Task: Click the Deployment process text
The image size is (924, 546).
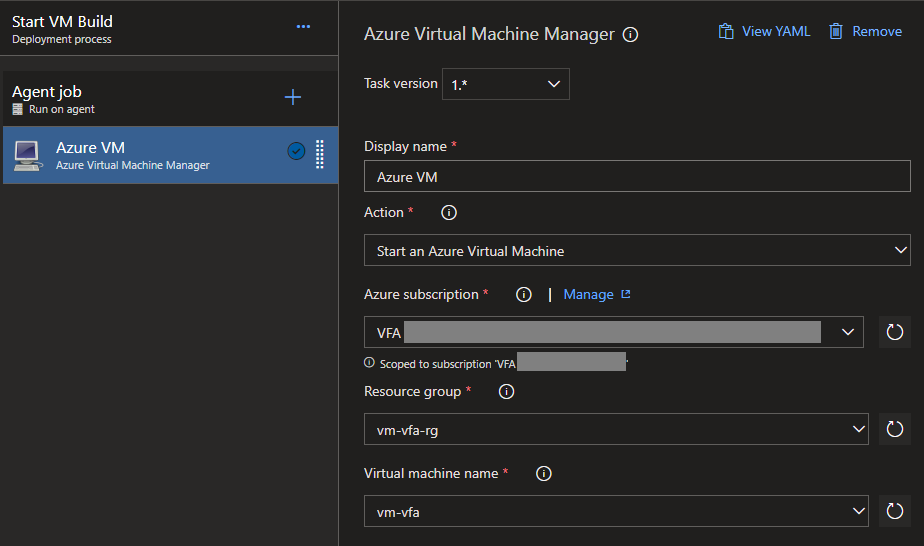Action: (62, 39)
